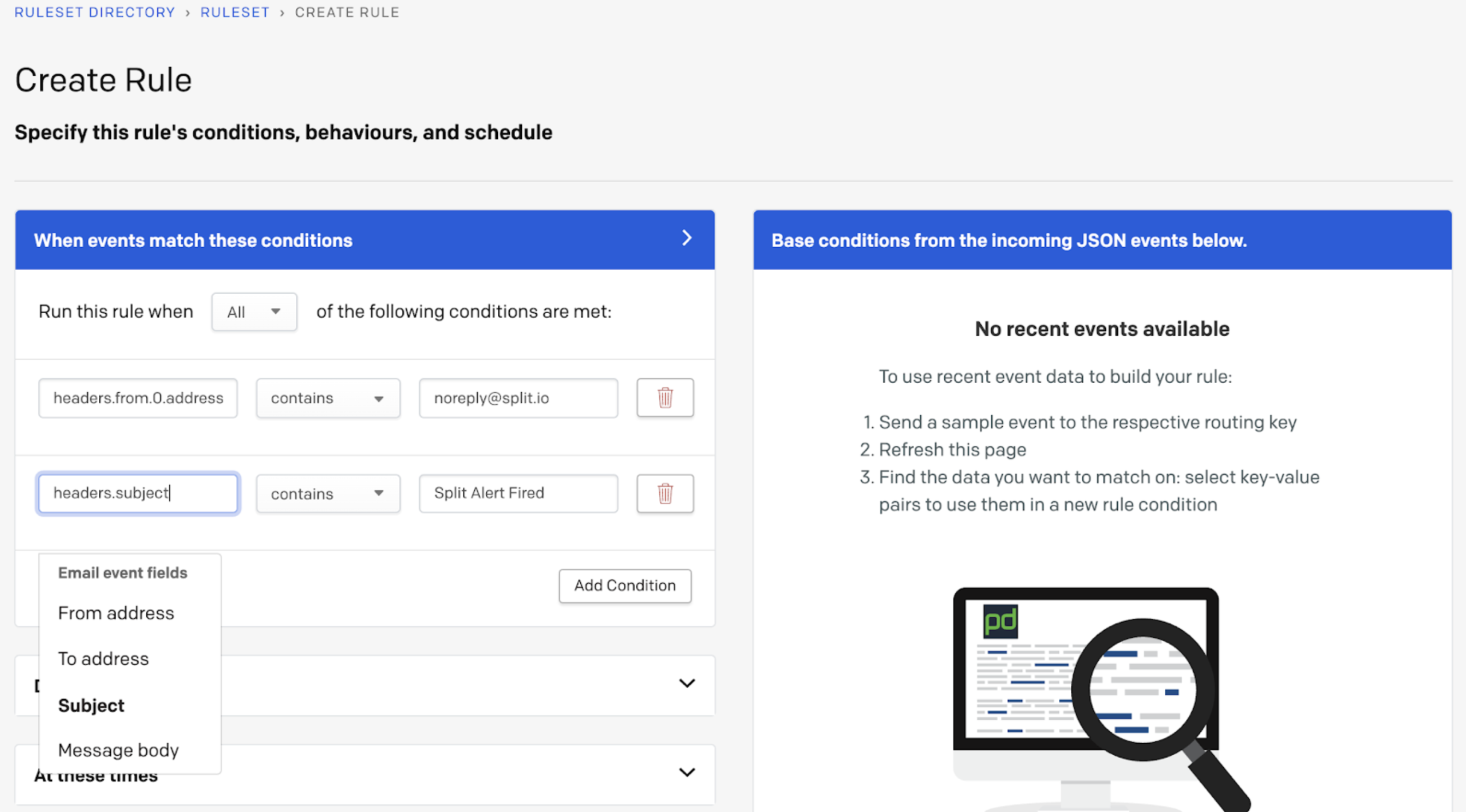Choose 'From address' from email event fields
This screenshot has width=1466, height=812.
coord(116,613)
